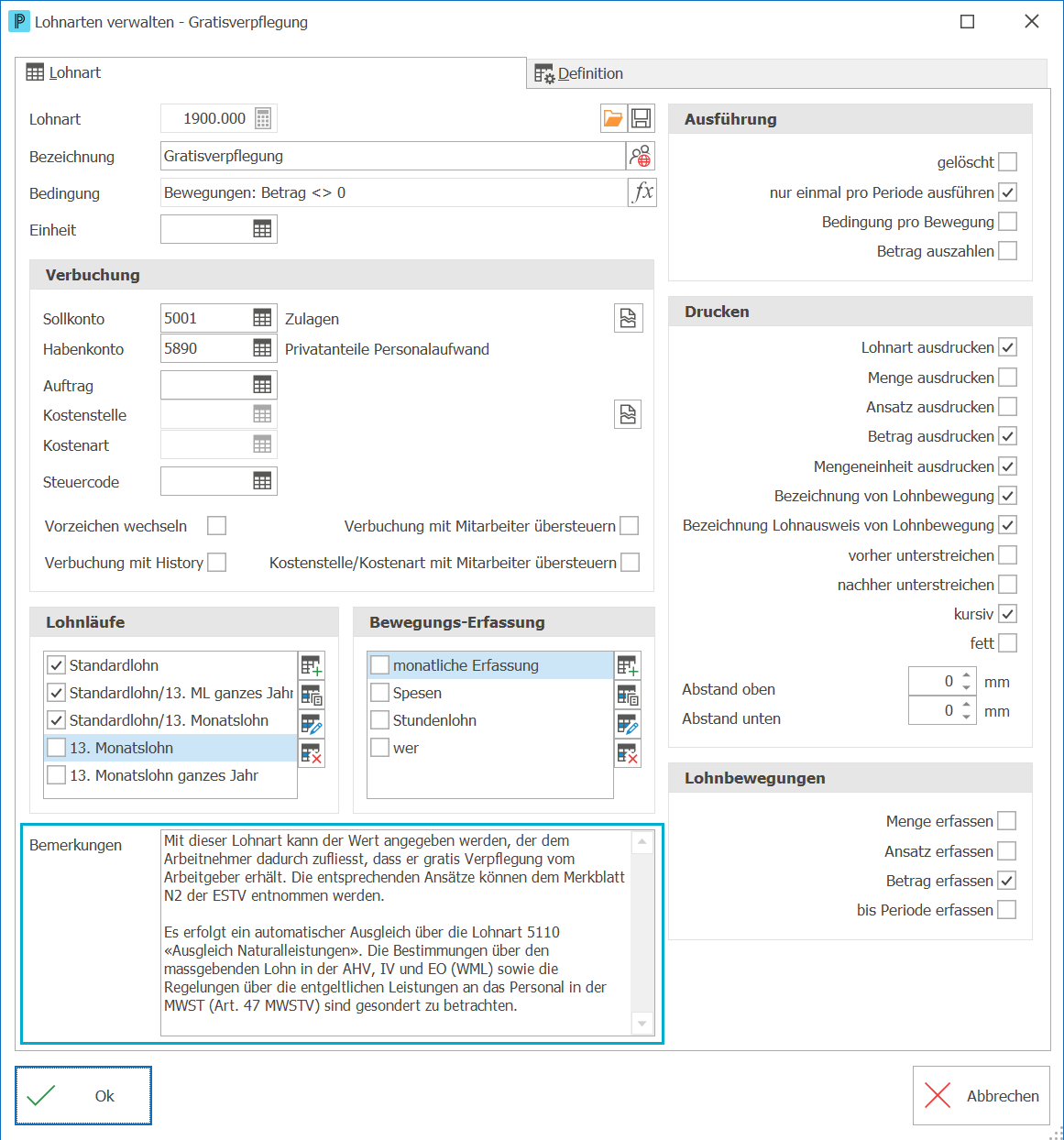Open the Lohnart number calculator icon
Viewport: 1064px width, 1140px height.
(263, 118)
